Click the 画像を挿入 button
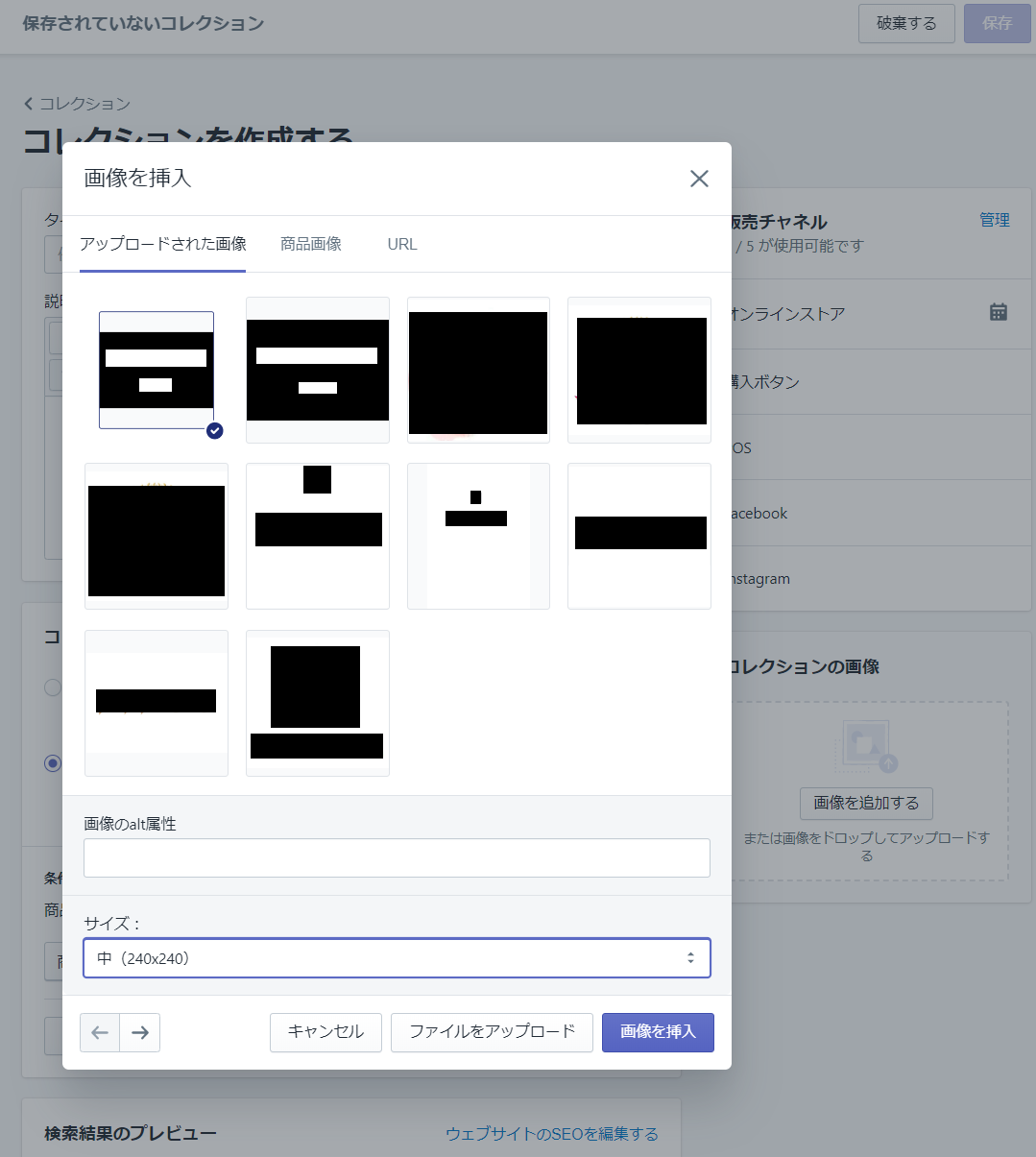1036x1157 pixels. point(658,1032)
